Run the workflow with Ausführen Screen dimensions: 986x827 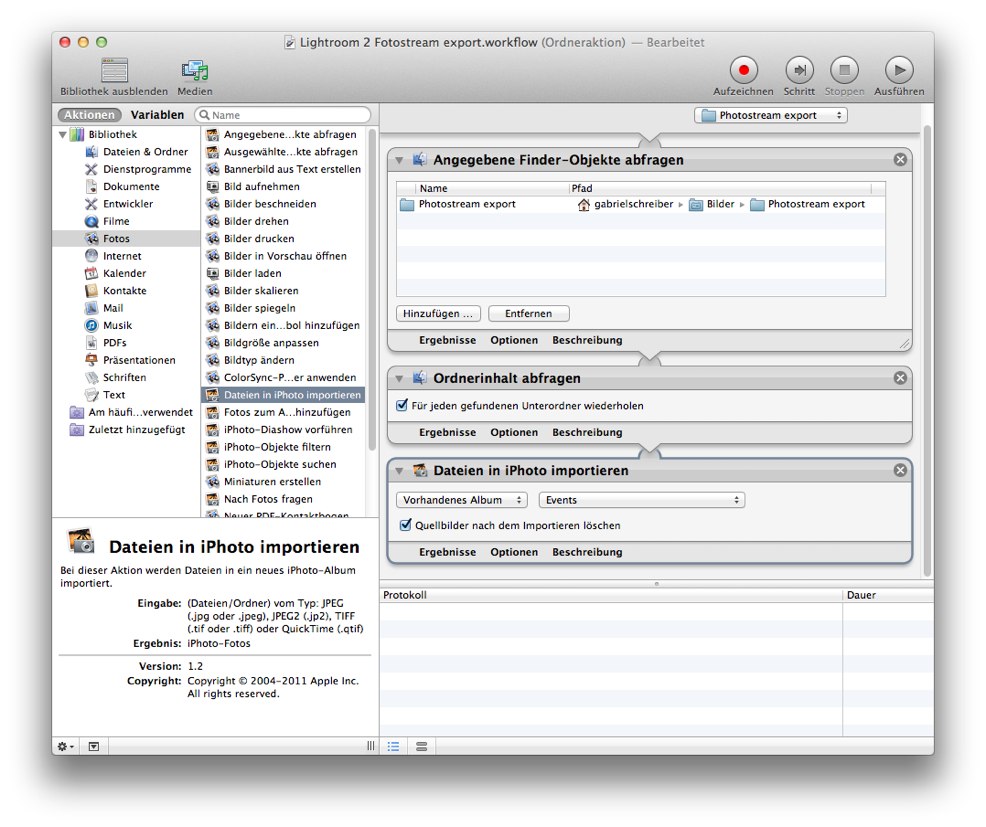tap(899, 70)
